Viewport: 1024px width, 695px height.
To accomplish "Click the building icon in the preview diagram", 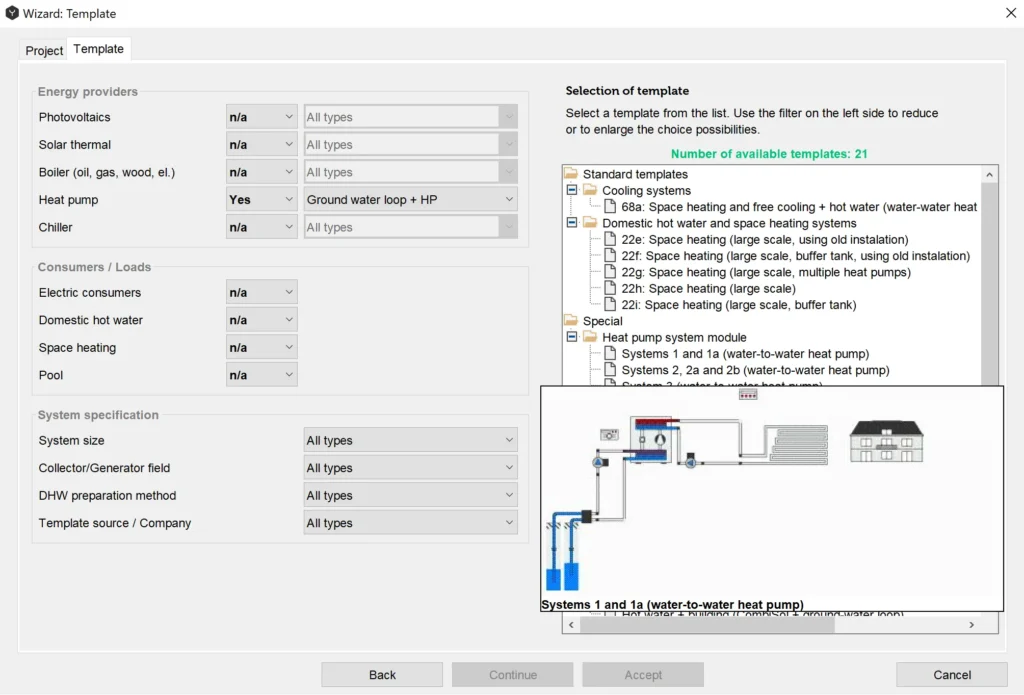I will (x=886, y=441).
